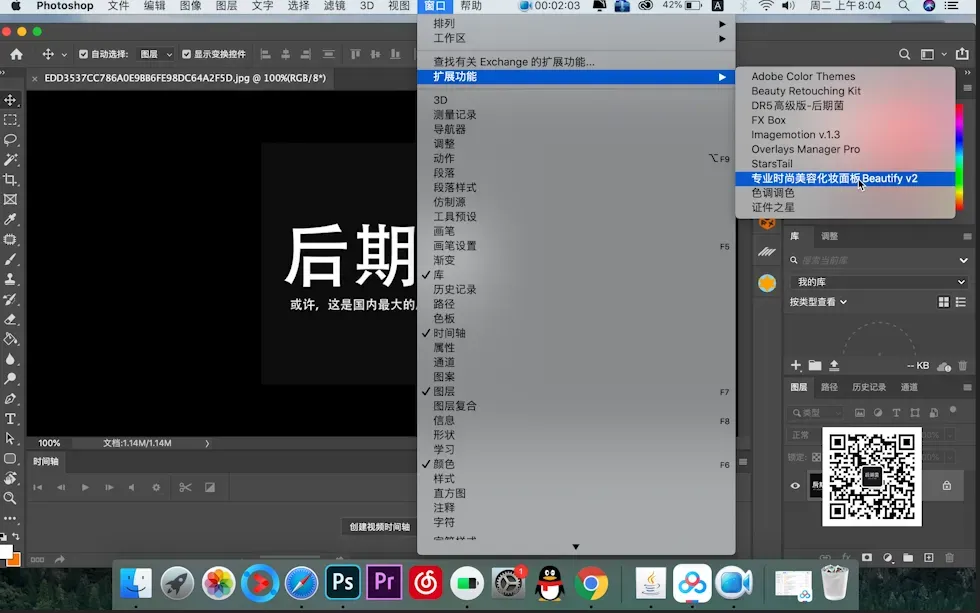Select the Crop tool
This screenshot has height=613, width=980.
coord(11,179)
